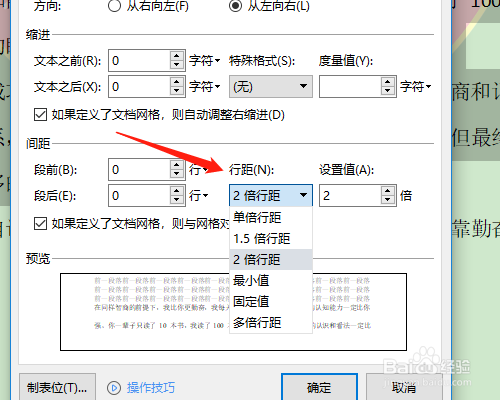Decrease the 文本之前(R) indent value with down arrow

177,65
